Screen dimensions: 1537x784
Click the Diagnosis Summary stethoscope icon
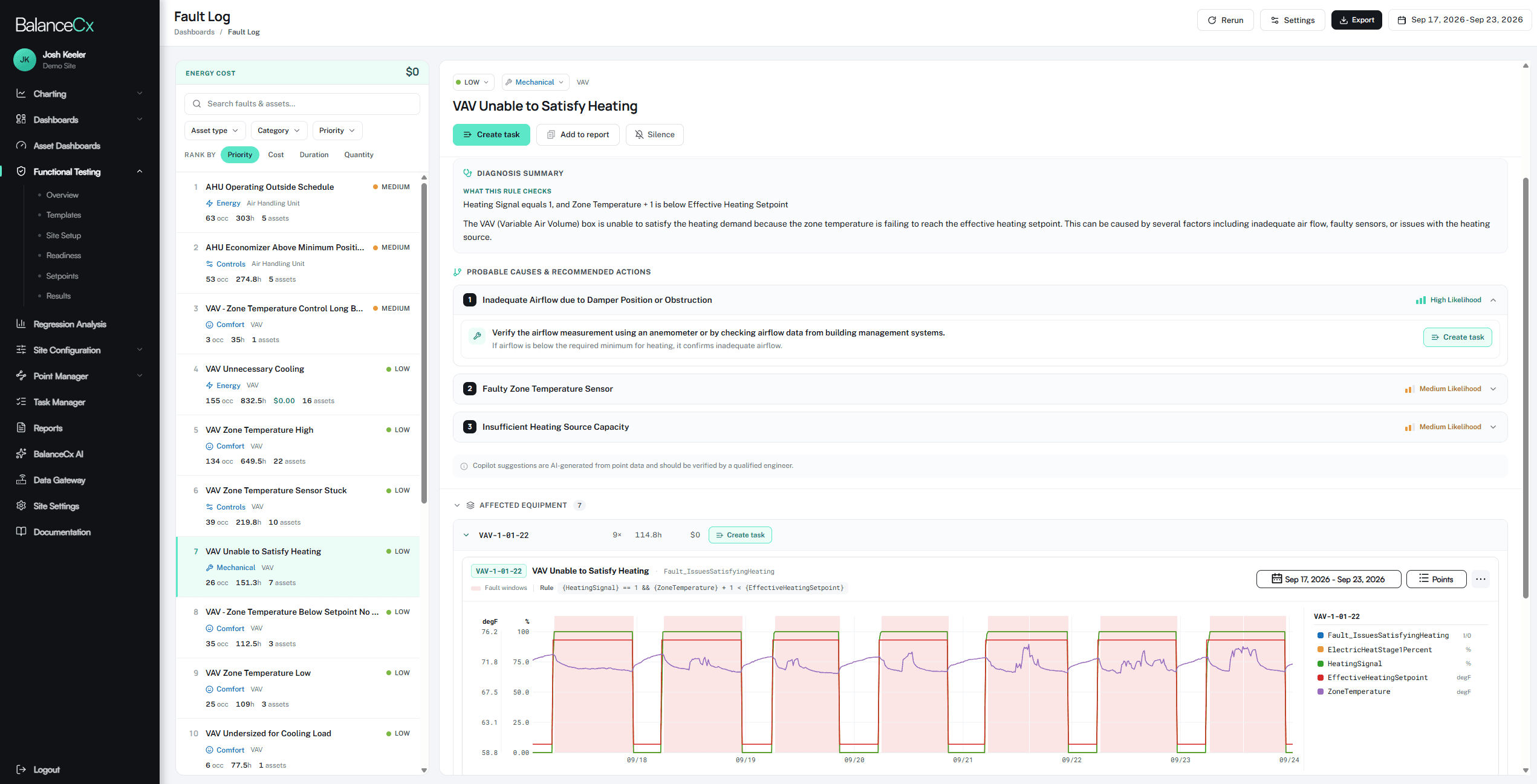[x=467, y=173]
